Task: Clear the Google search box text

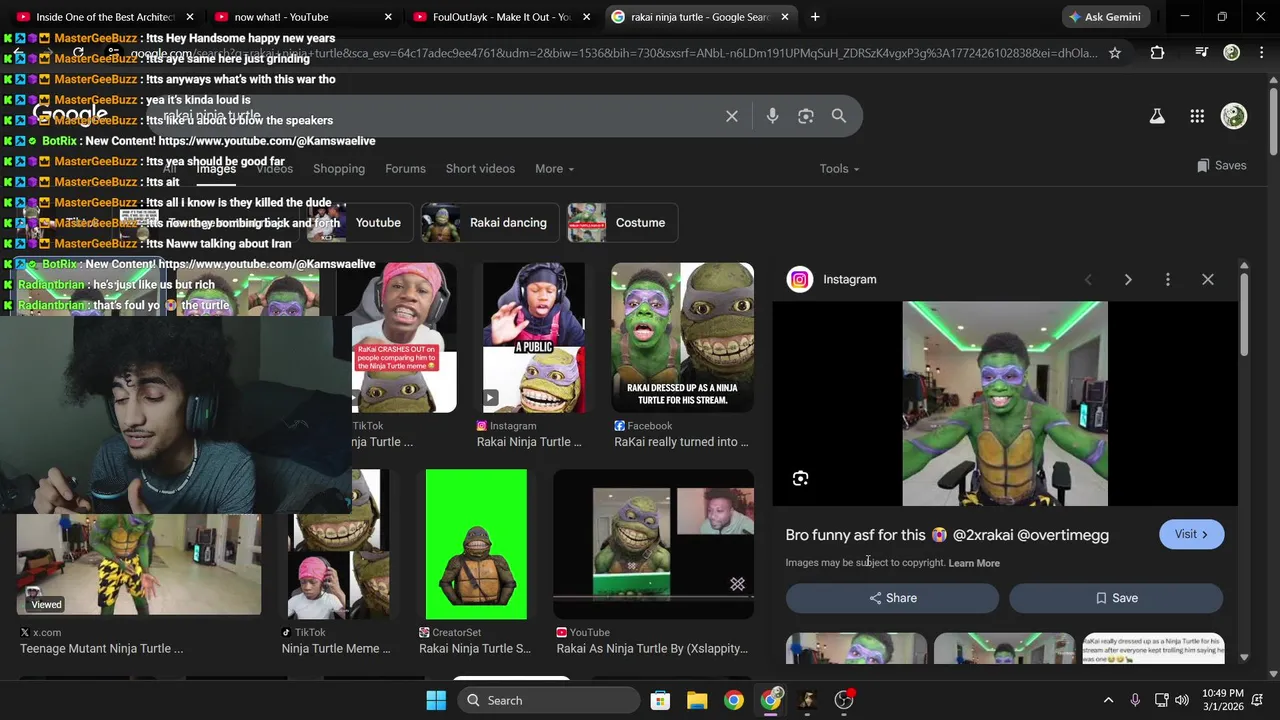Action: click(732, 116)
